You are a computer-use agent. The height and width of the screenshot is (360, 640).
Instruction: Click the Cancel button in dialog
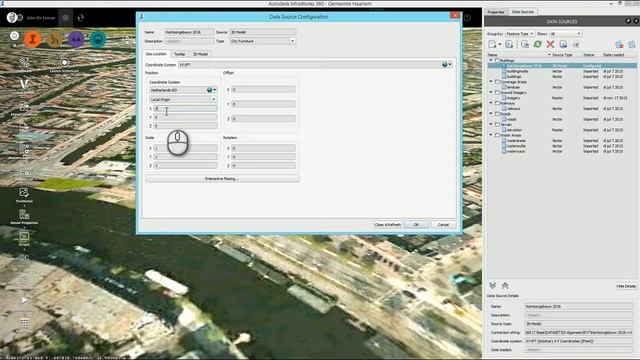coord(443,225)
